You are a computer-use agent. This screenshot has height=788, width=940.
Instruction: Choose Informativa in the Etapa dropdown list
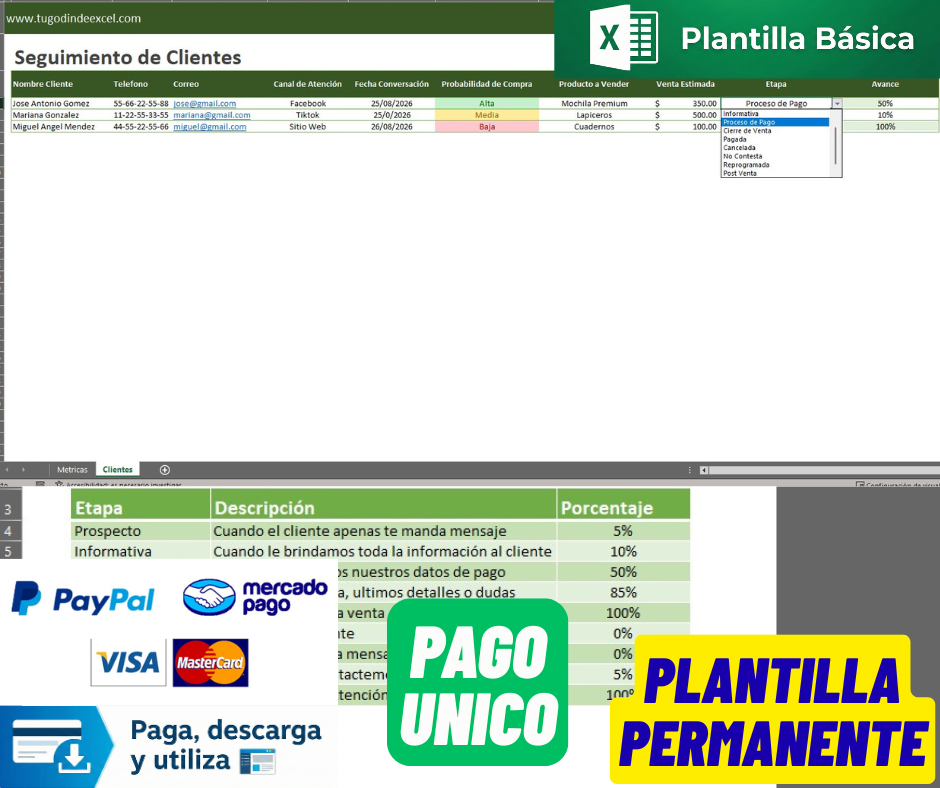coord(741,113)
